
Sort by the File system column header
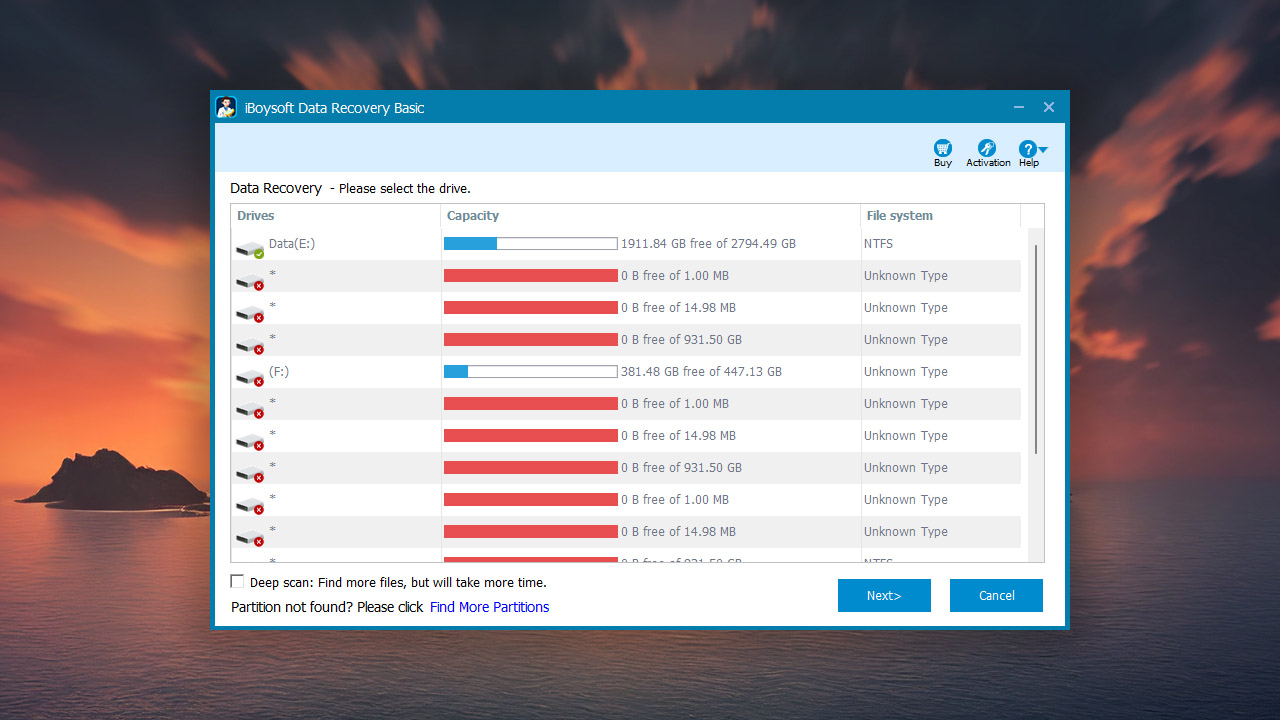click(941, 216)
